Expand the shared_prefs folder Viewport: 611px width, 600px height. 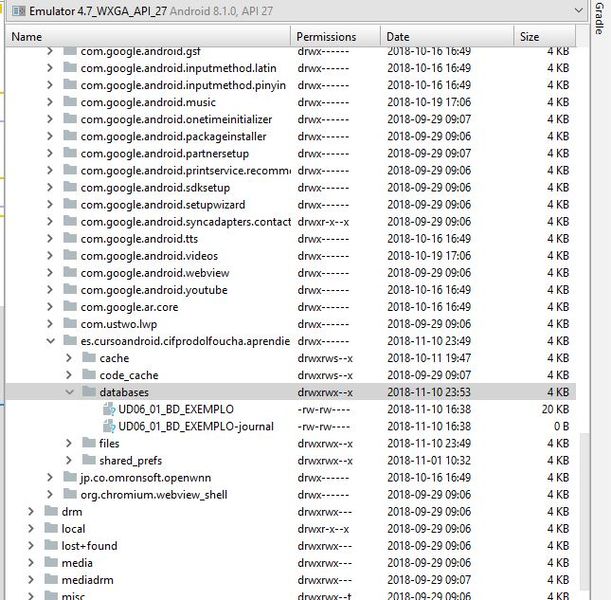click(x=69, y=461)
